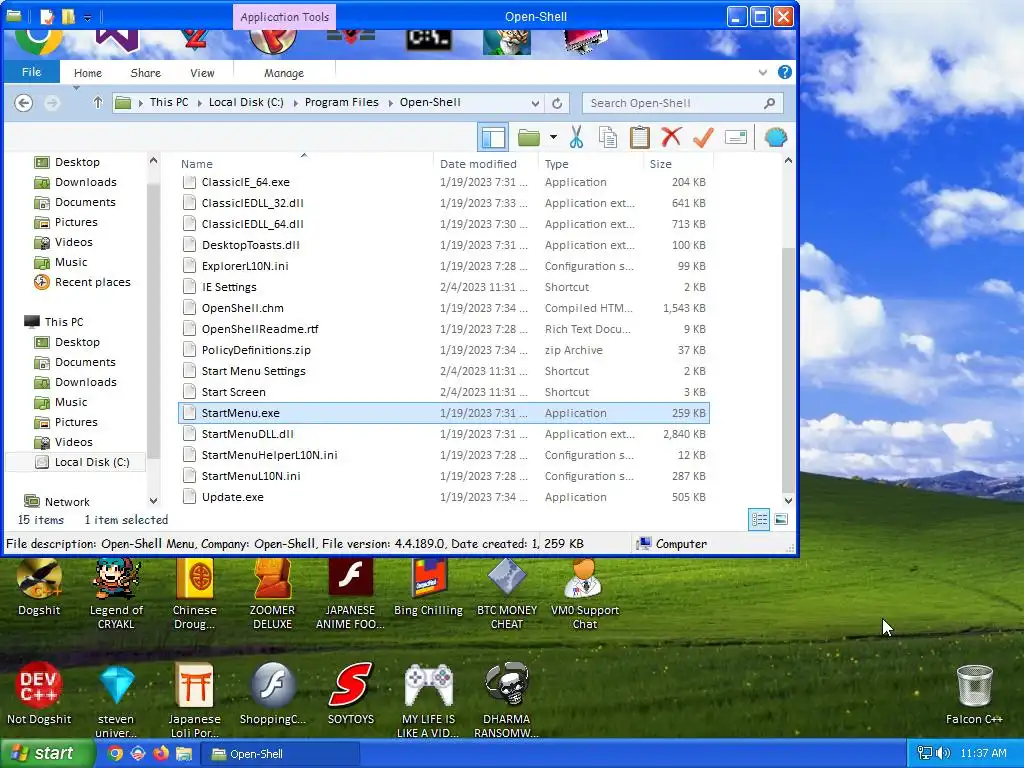Select the StartMenuDLL.dll file

(444, 434)
